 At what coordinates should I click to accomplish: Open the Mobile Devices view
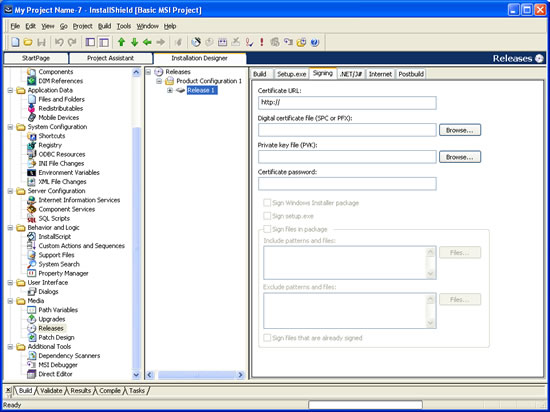(59, 117)
